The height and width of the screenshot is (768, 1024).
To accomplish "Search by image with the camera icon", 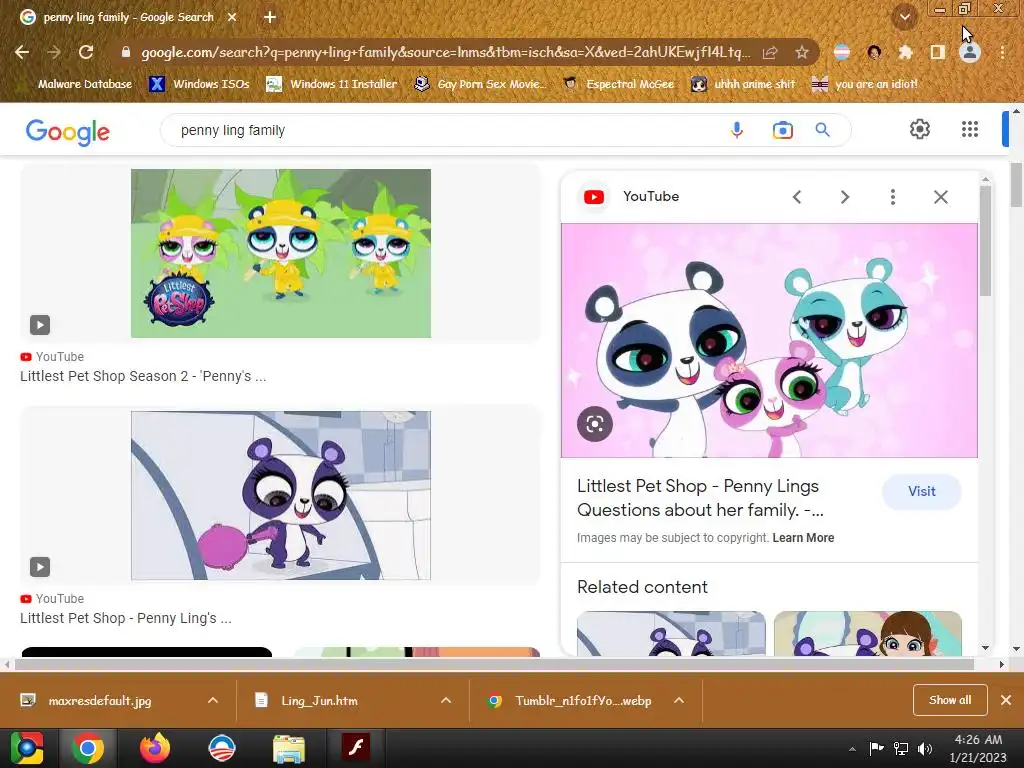I will [x=782, y=130].
